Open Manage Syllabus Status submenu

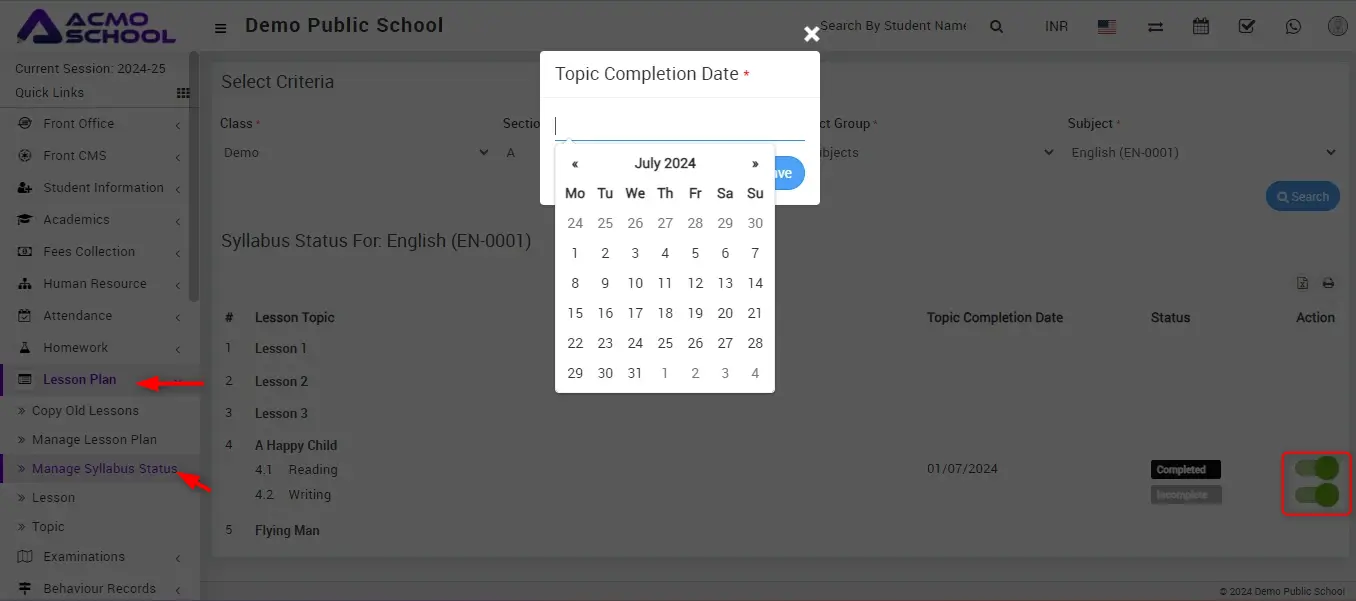[104, 469]
